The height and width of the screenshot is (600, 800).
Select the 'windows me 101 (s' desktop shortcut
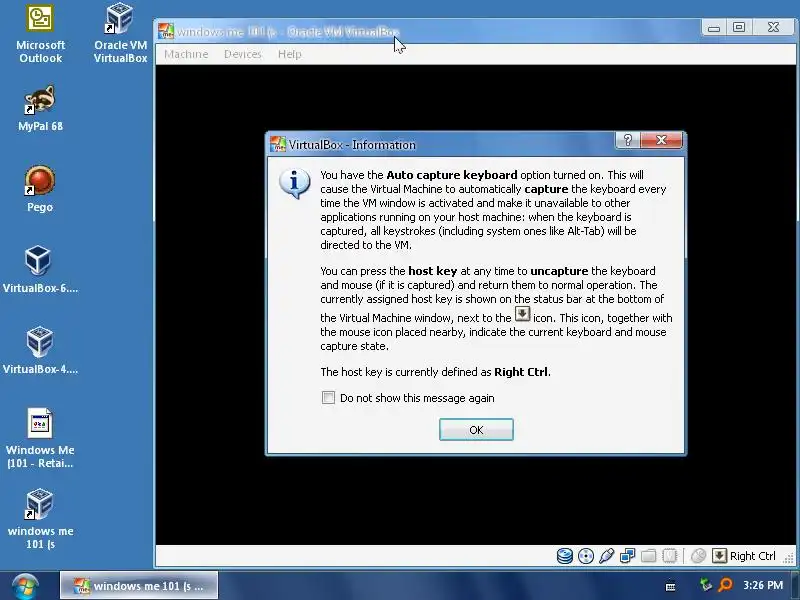40,519
